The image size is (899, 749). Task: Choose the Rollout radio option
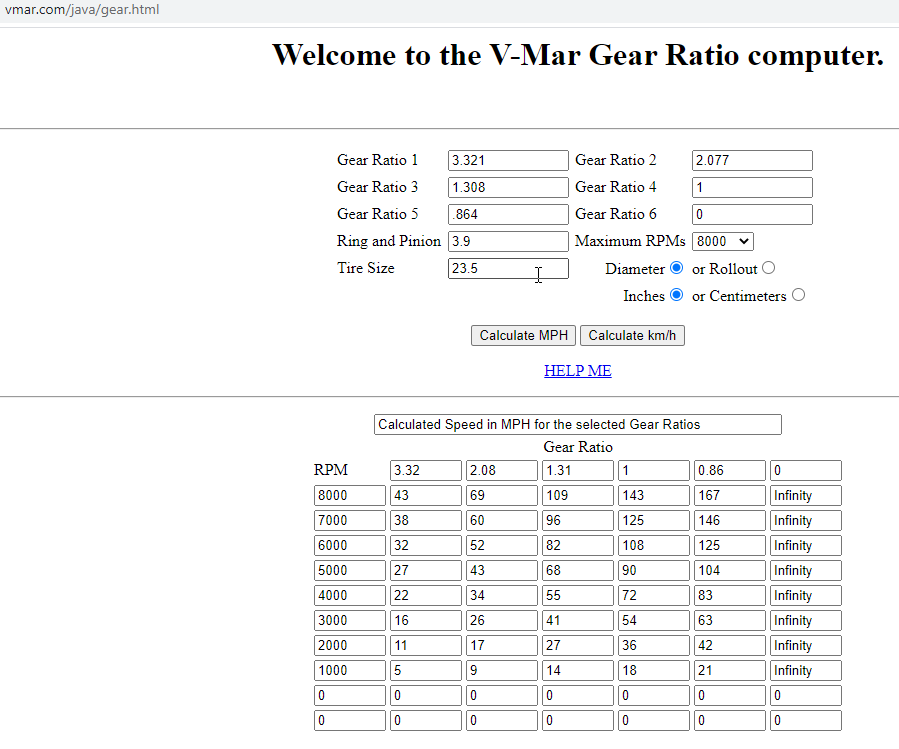(768, 268)
